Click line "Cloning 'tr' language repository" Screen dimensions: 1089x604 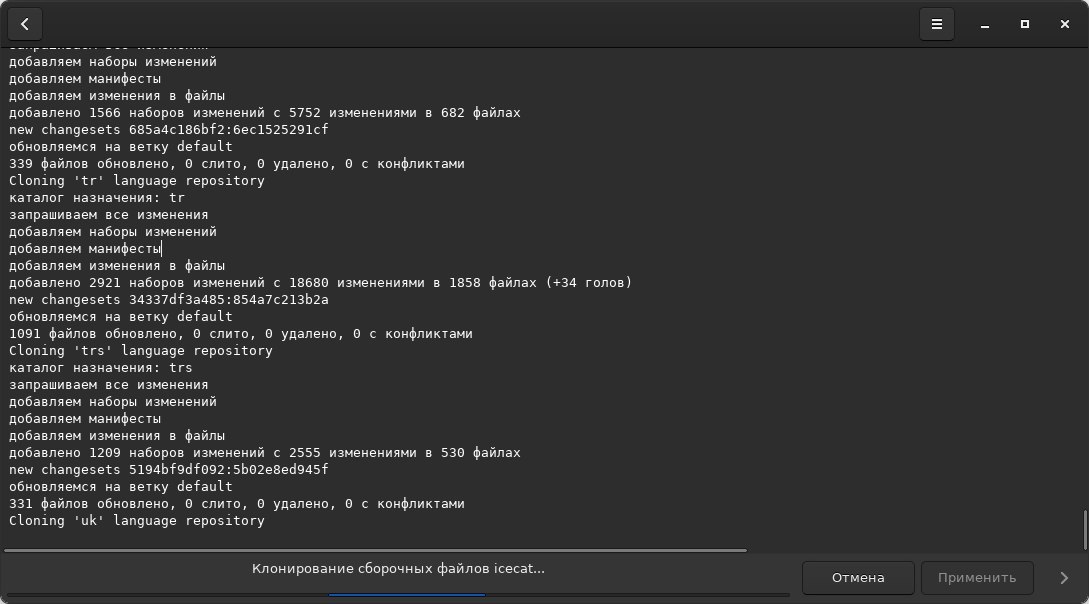coord(137,181)
